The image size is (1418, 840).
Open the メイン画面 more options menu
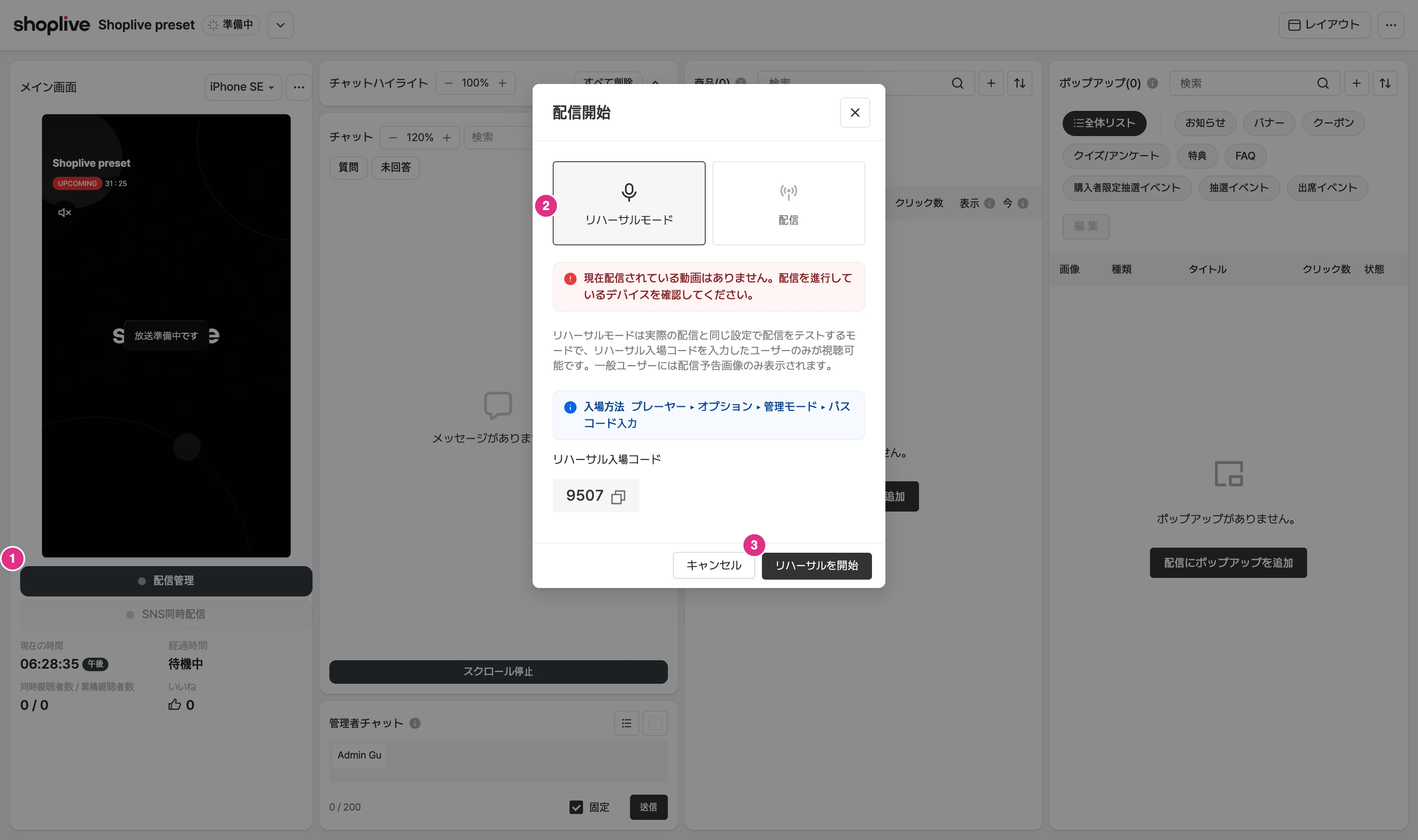coord(299,87)
